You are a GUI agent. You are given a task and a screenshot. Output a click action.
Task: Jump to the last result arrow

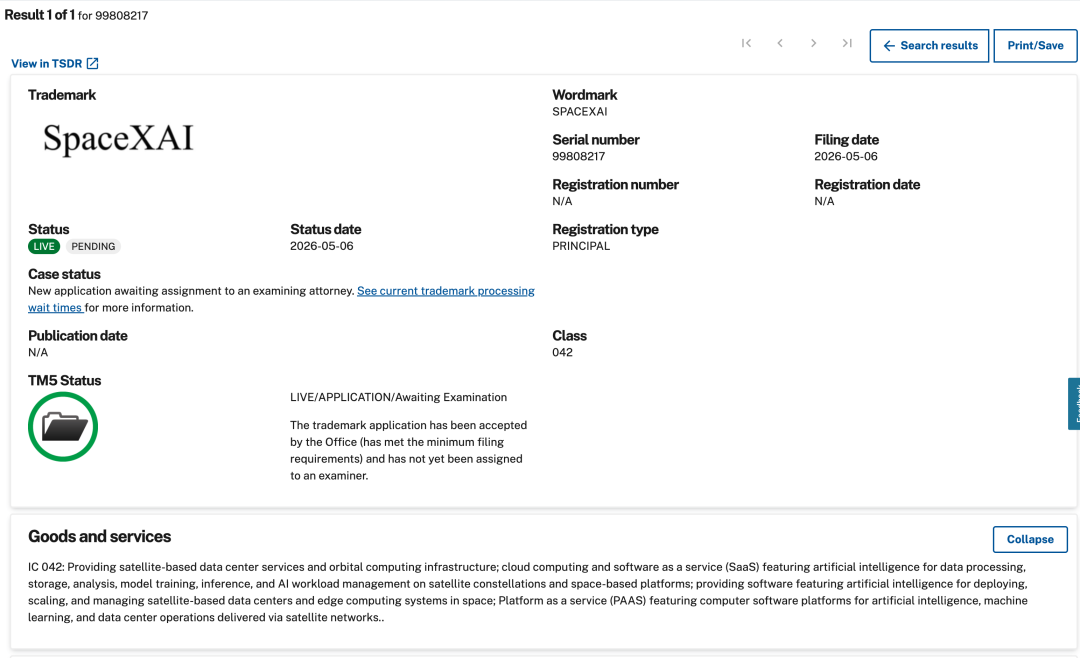coord(847,43)
